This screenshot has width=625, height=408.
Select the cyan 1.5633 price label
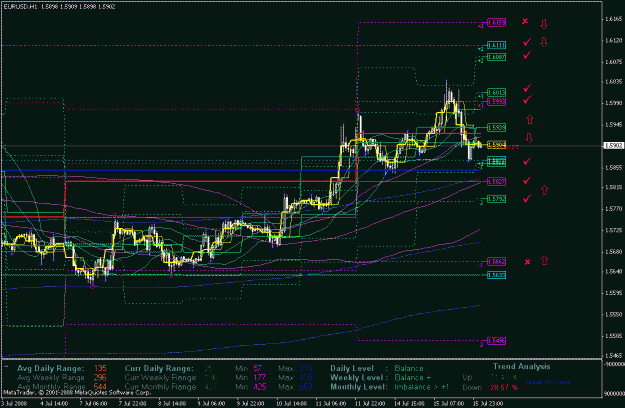[x=497, y=275]
